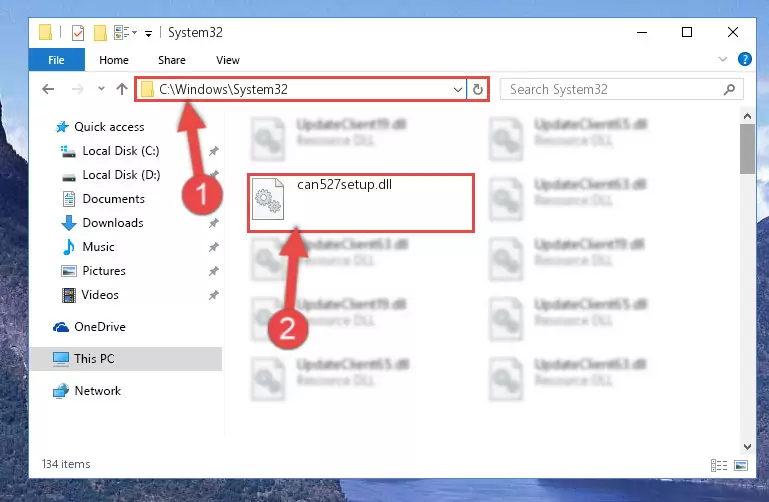
Task: Switch to Details view layout
Action: tap(719, 465)
